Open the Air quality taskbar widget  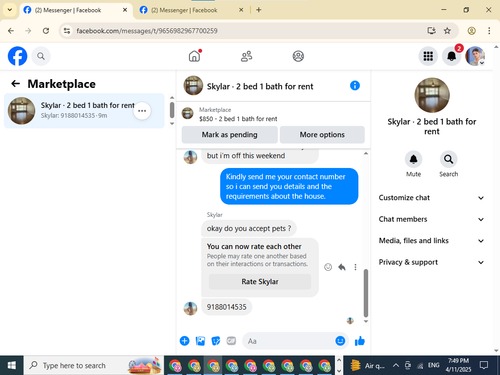(x=367, y=365)
